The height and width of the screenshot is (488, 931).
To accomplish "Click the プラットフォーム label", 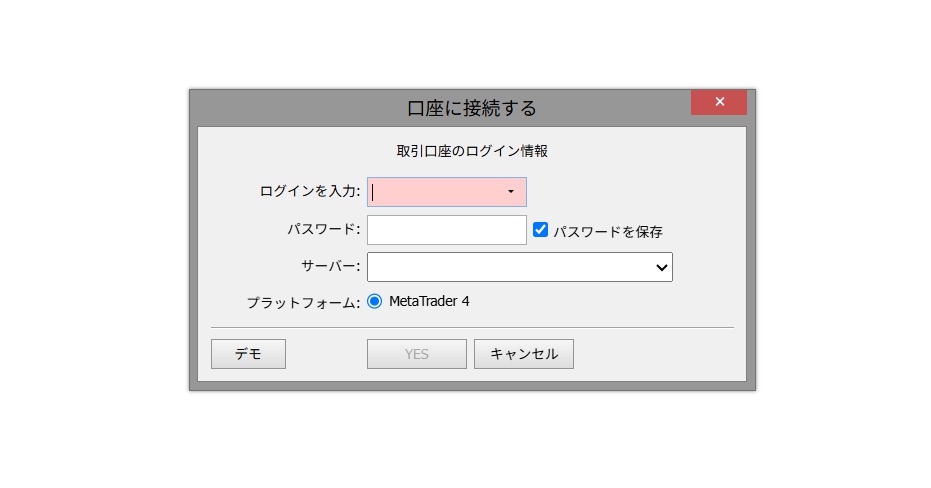I will tap(303, 303).
